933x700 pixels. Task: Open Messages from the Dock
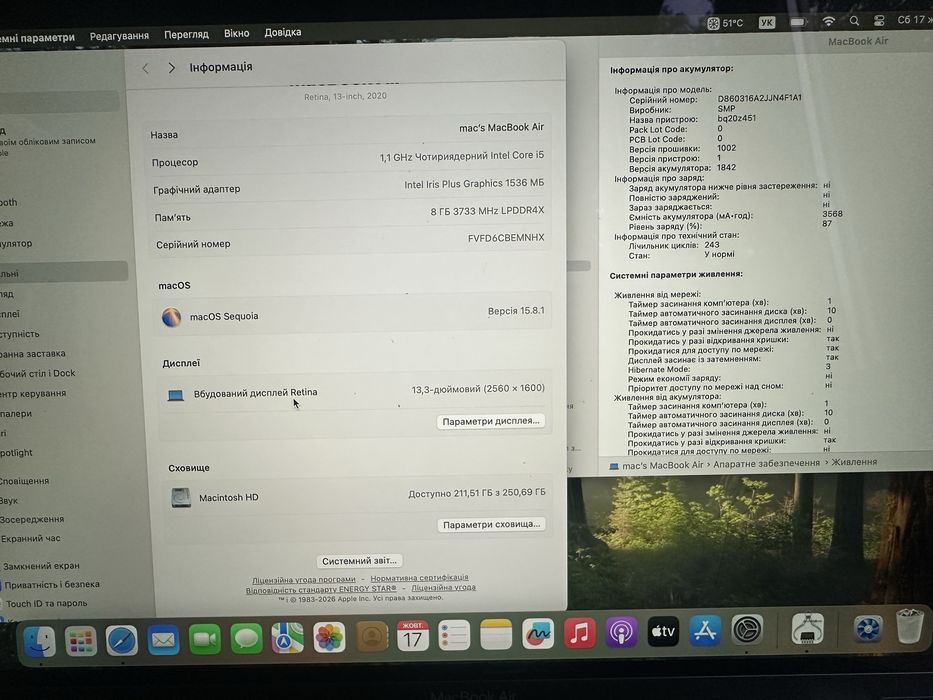click(246, 639)
